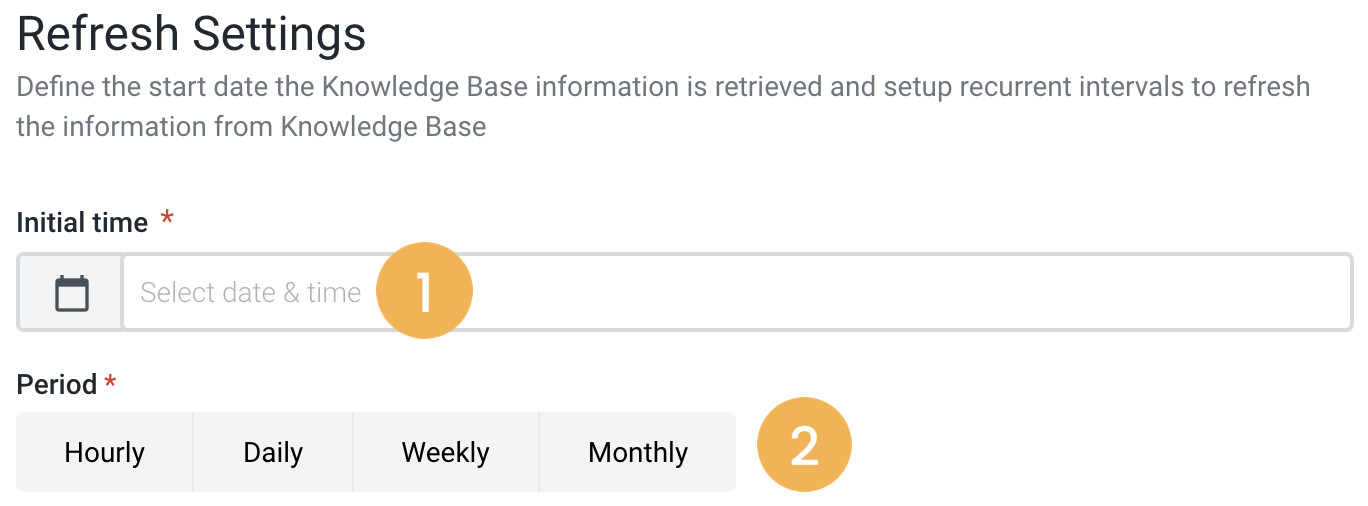This screenshot has width=1368, height=506.
Task: Click the Initial time field label
Action: click(82, 223)
